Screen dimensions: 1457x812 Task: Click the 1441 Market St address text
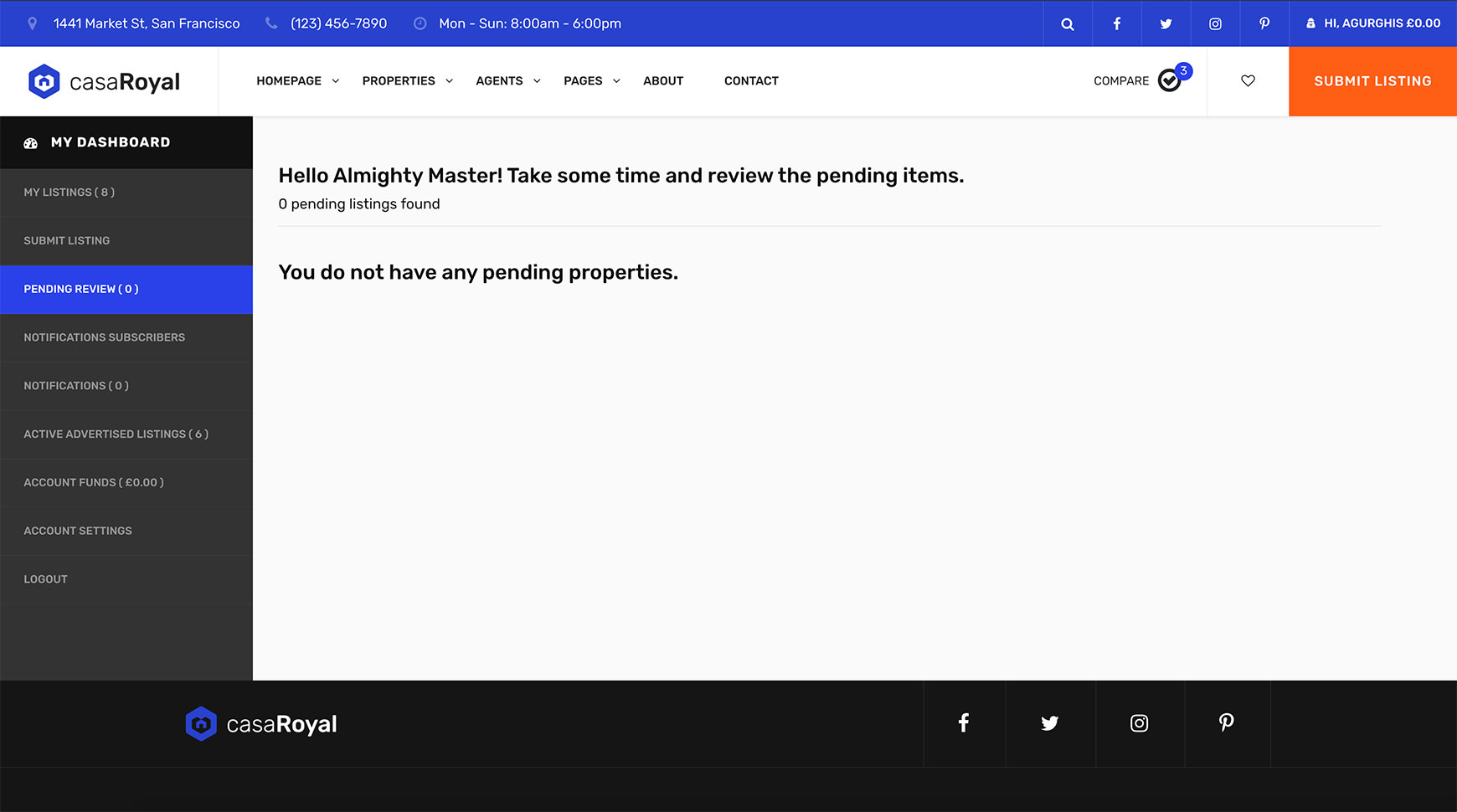pyautogui.click(x=147, y=23)
